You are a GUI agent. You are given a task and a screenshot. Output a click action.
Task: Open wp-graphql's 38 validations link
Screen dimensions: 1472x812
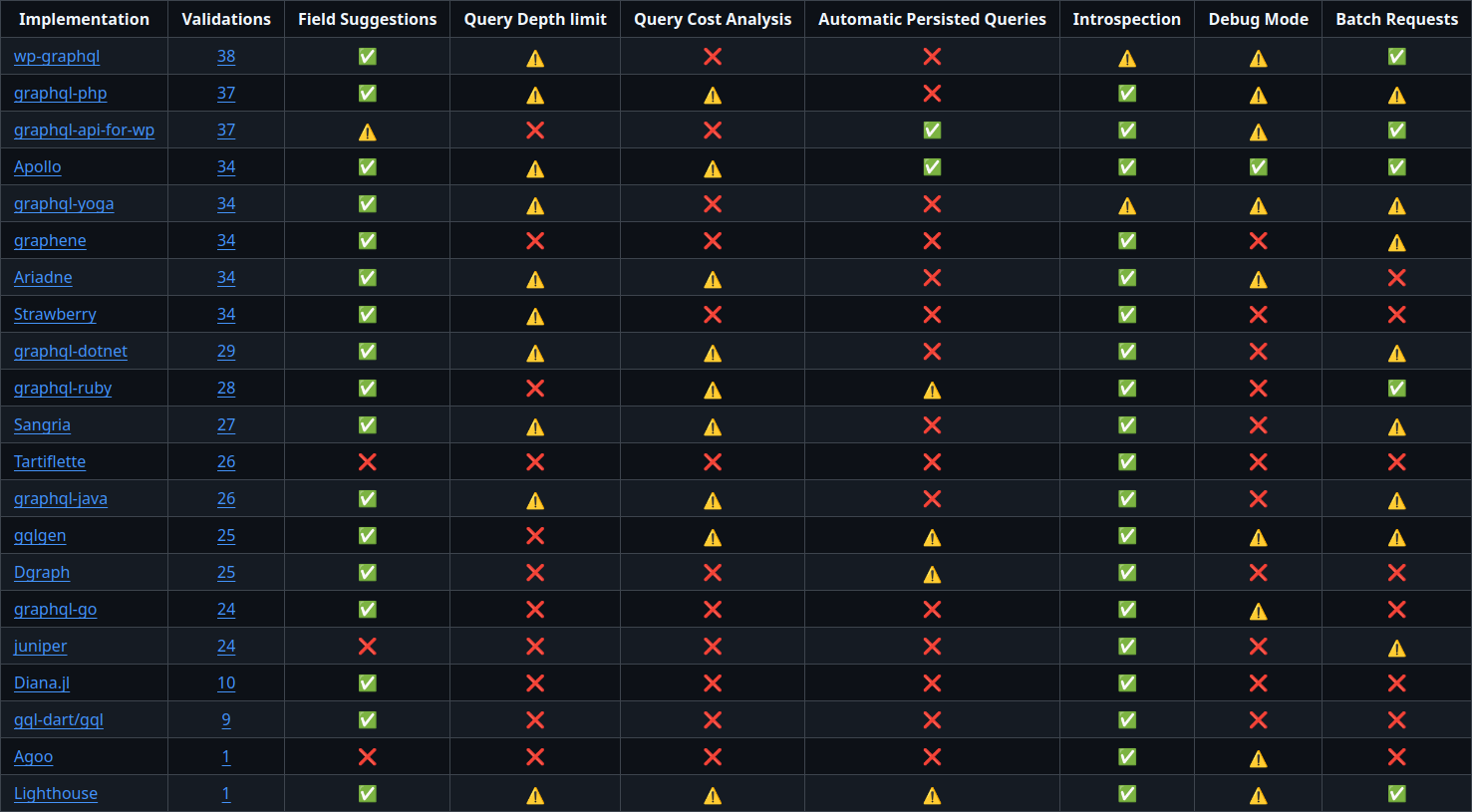[x=226, y=57]
